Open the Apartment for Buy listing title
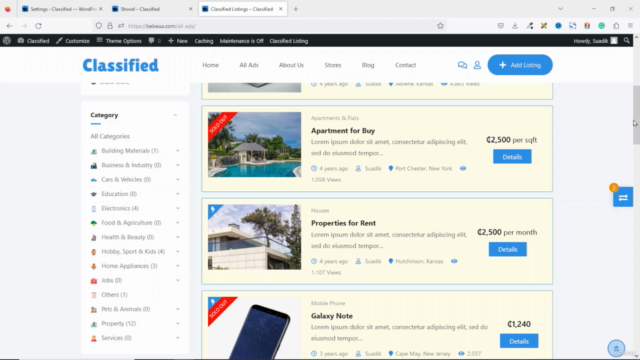 [343, 131]
